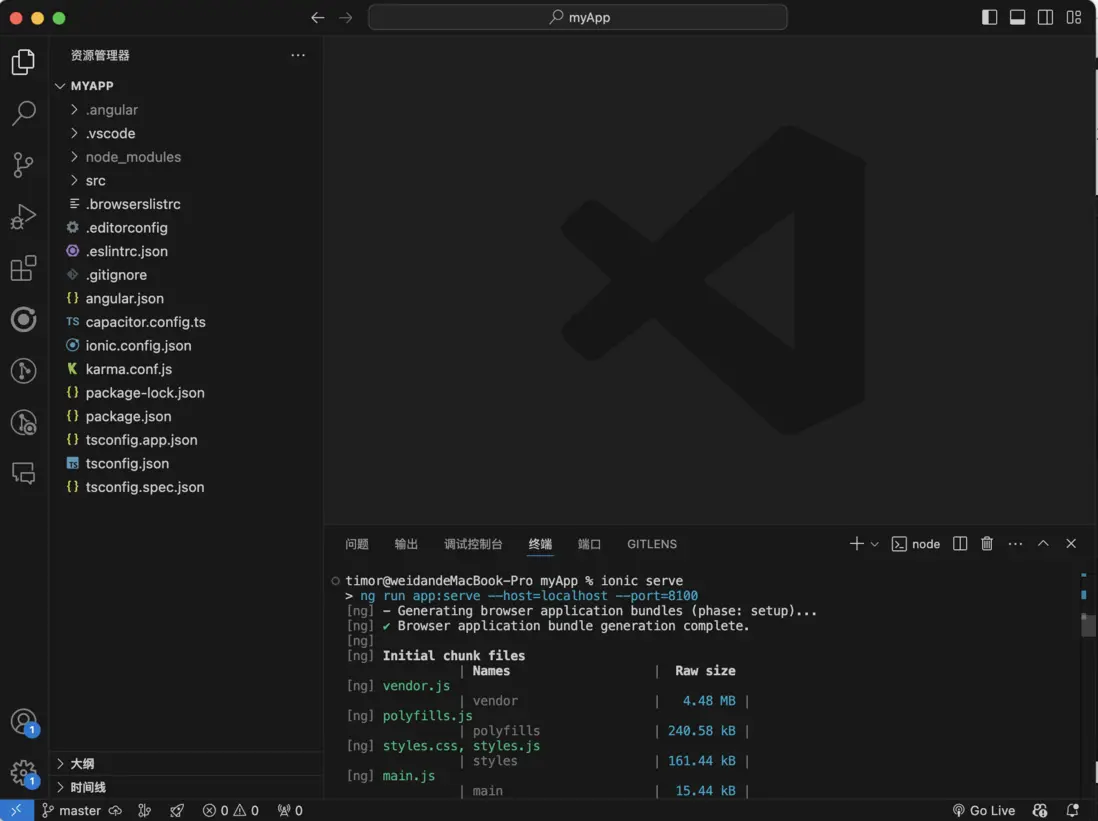Open the new terminal dropdown arrow
1098x821 pixels.
click(x=875, y=544)
